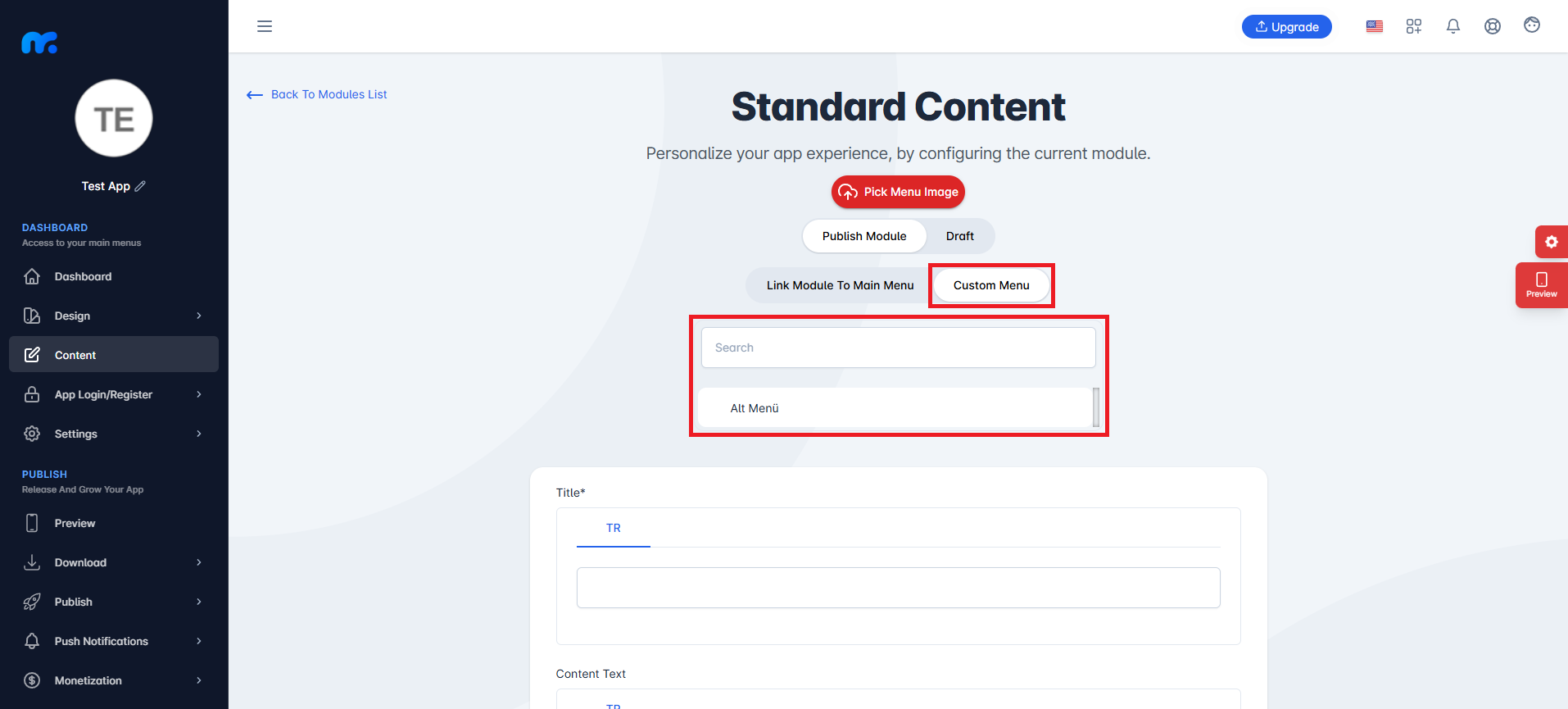This screenshot has width=1568, height=709.
Task: Expand the Monetization chevron
Action: pos(199,680)
